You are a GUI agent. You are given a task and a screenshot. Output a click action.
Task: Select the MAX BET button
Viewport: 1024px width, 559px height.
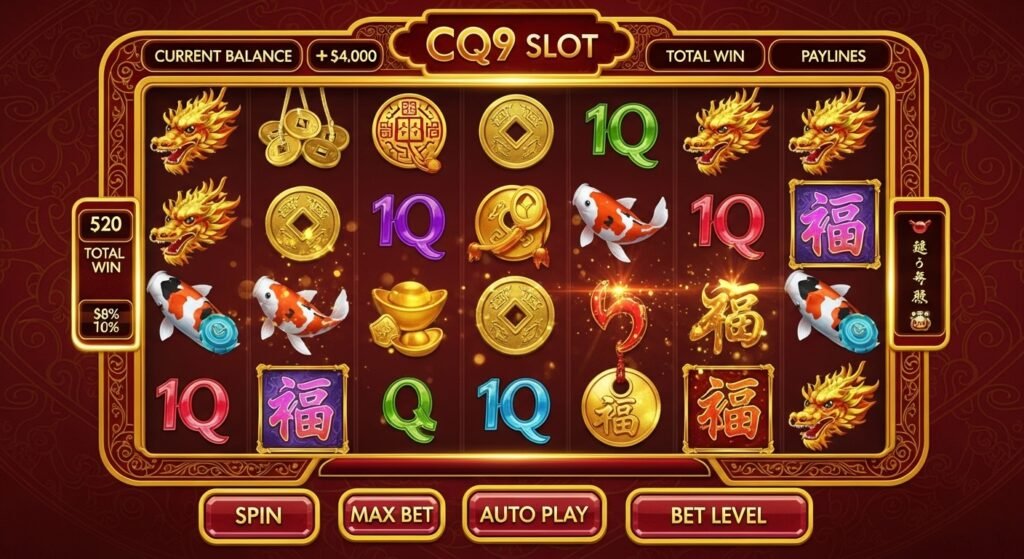pyautogui.click(x=392, y=514)
